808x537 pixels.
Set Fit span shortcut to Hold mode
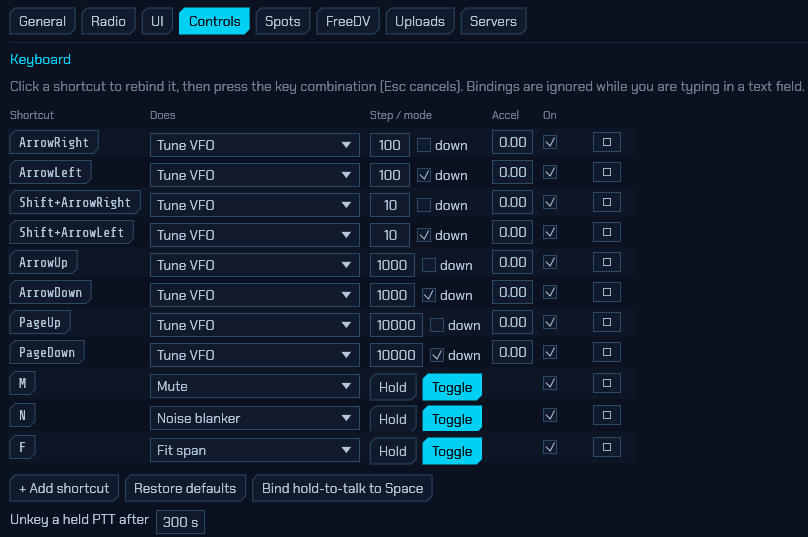[x=393, y=451]
